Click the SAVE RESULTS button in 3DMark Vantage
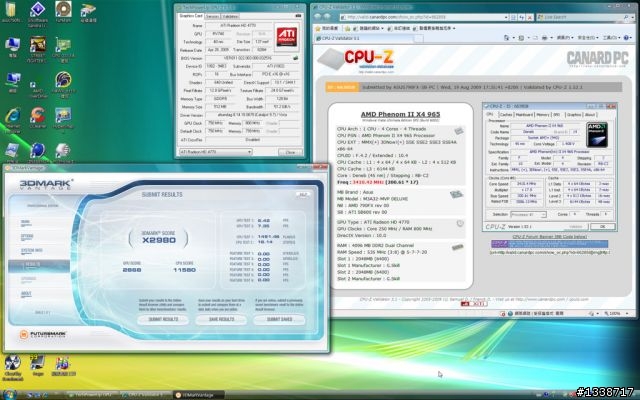 point(221,320)
